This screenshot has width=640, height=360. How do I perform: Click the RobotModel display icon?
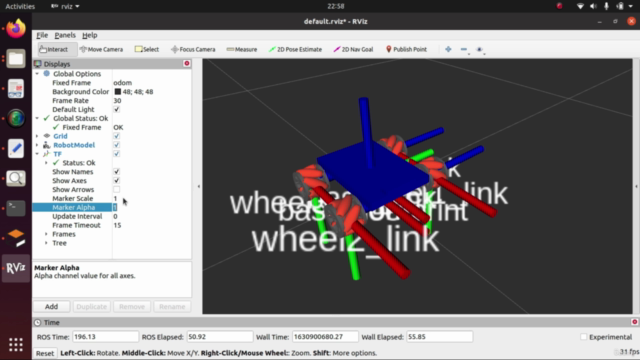pos(47,145)
